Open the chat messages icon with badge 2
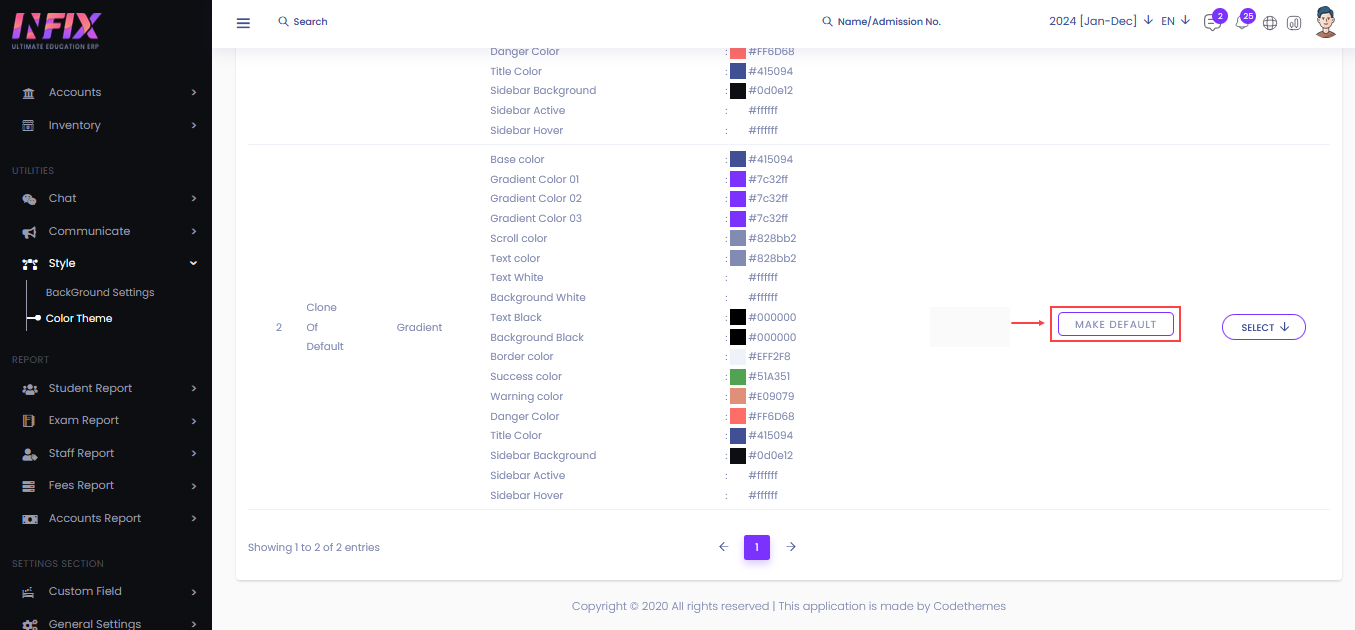 [x=1212, y=22]
